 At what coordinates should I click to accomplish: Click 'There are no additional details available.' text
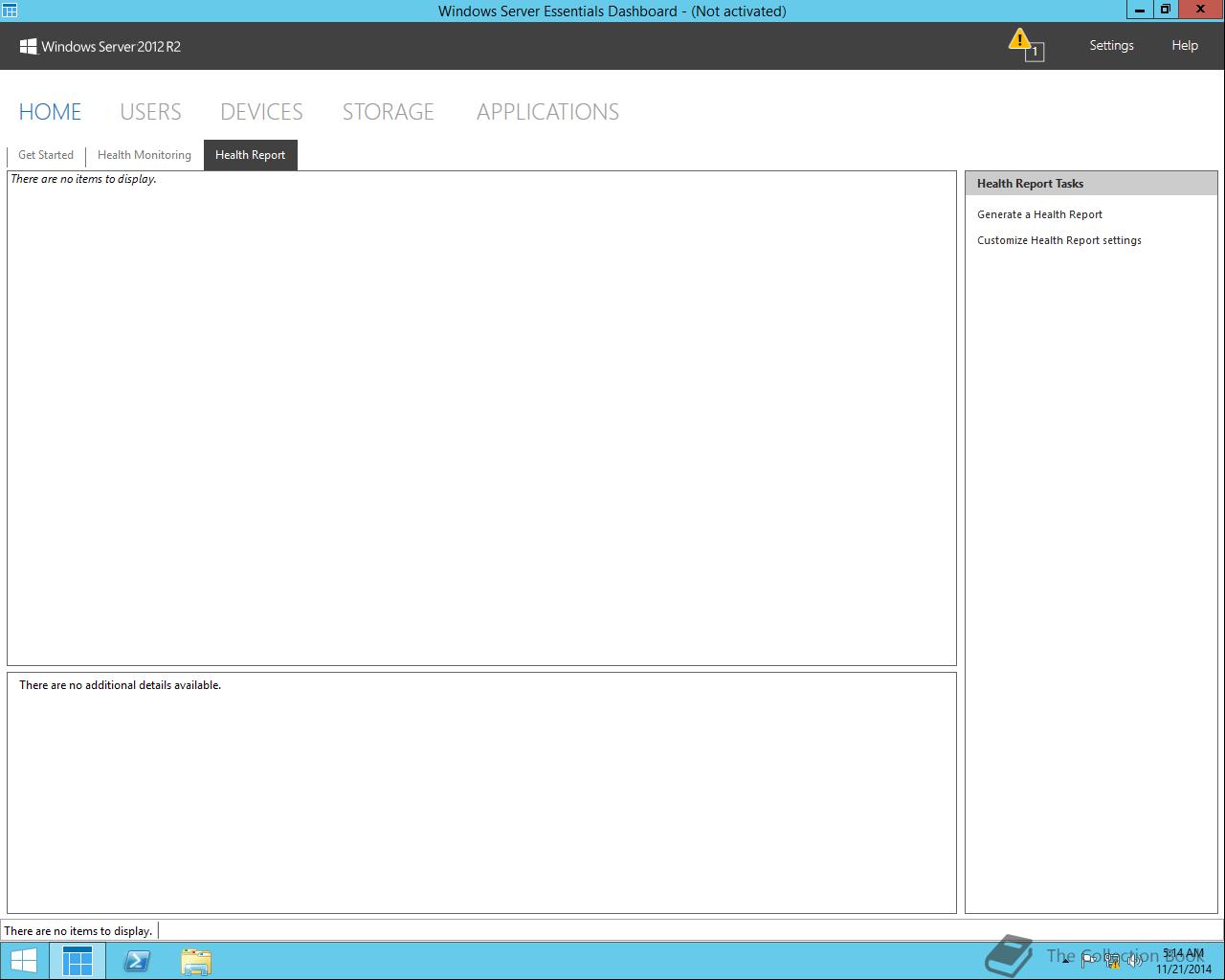120,685
